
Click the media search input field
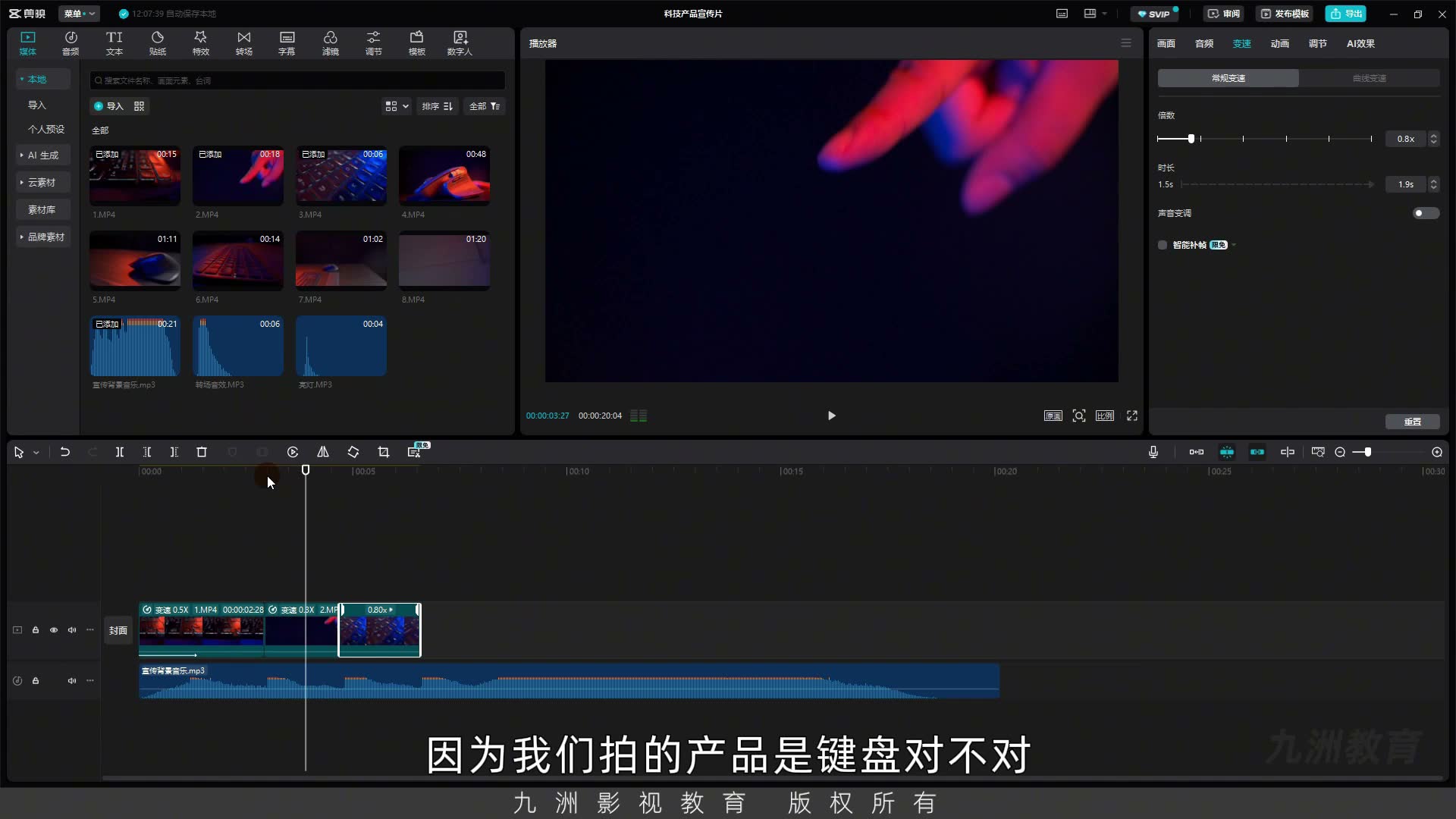pyautogui.click(x=297, y=80)
